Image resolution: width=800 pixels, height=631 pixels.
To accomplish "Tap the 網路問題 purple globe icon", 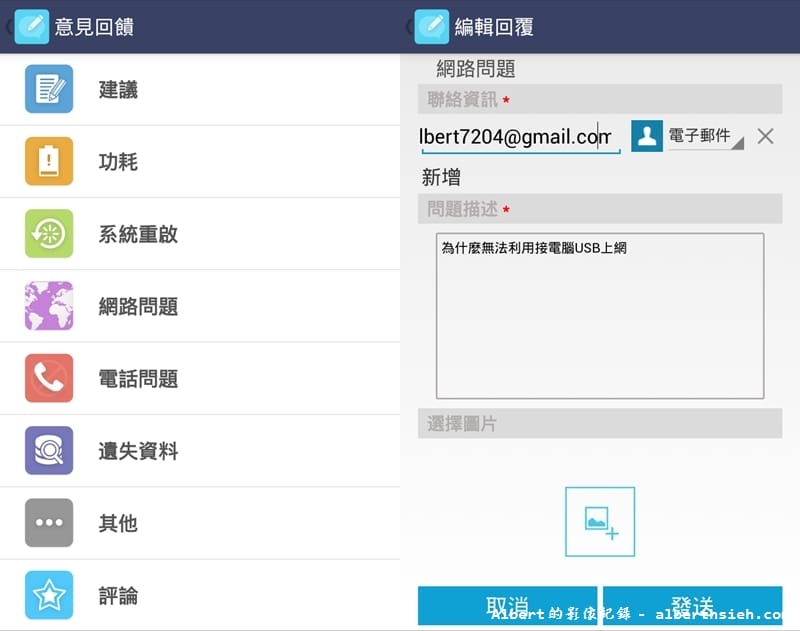I will (x=49, y=306).
